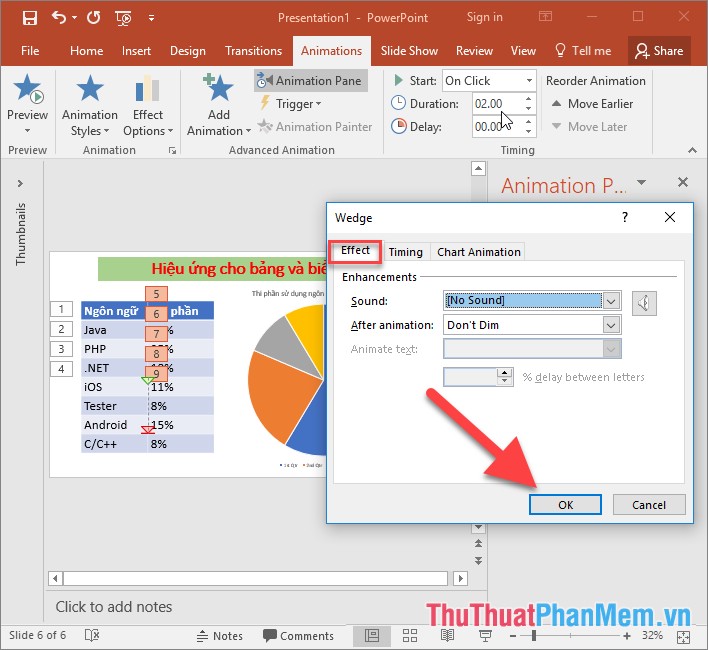Image resolution: width=708 pixels, height=650 pixels.
Task: Click Move Earlier
Action: pyautogui.click(x=592, y=104)
